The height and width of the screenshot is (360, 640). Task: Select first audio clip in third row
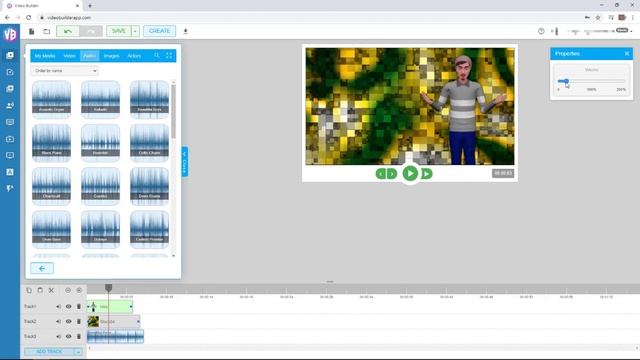[x=51, y=186]
